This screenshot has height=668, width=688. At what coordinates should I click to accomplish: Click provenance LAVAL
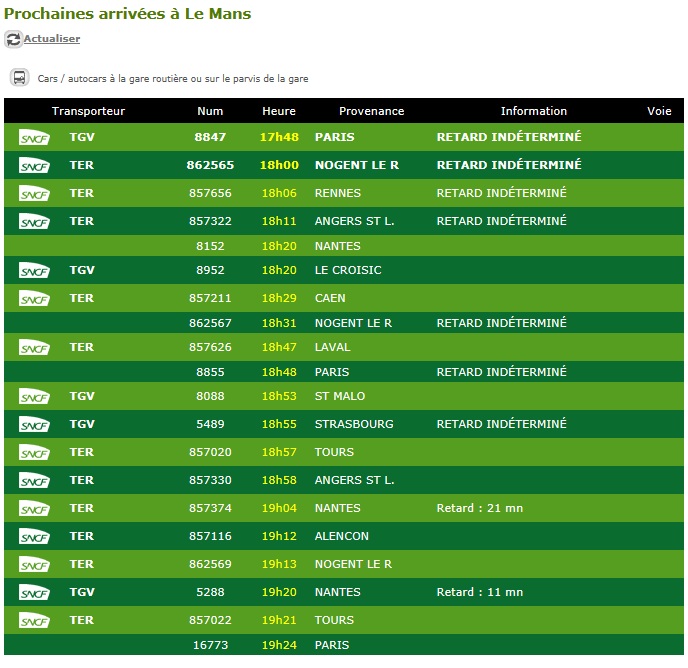333,347
